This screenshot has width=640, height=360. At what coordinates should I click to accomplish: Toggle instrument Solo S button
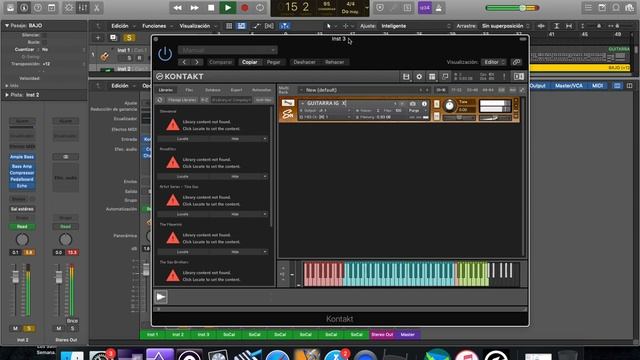tap(436, 104)
